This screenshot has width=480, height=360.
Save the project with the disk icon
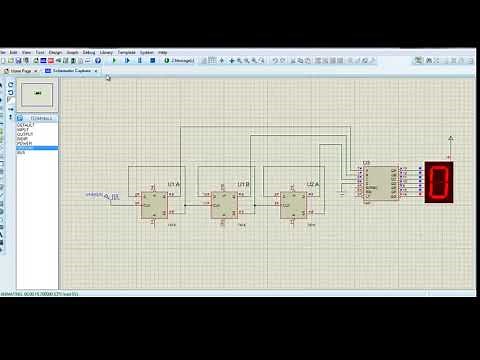click(x=18, y=61)
